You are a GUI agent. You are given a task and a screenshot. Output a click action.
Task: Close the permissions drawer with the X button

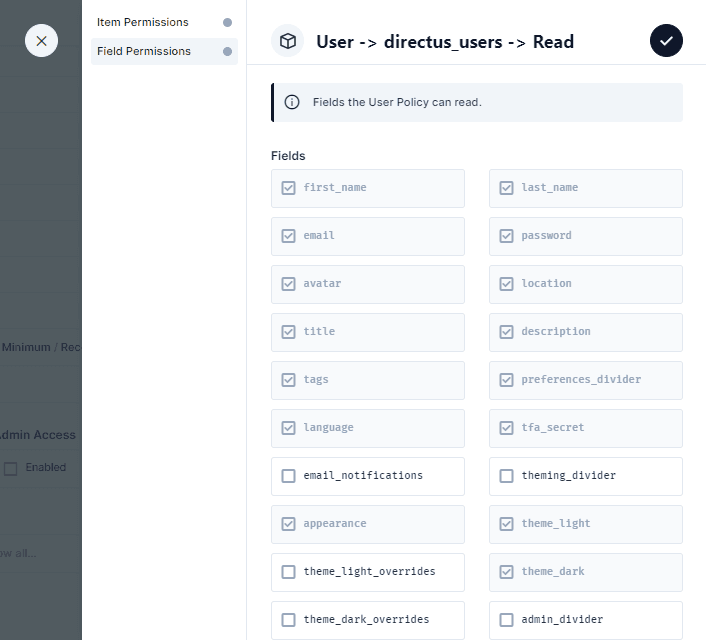point(41,41)
